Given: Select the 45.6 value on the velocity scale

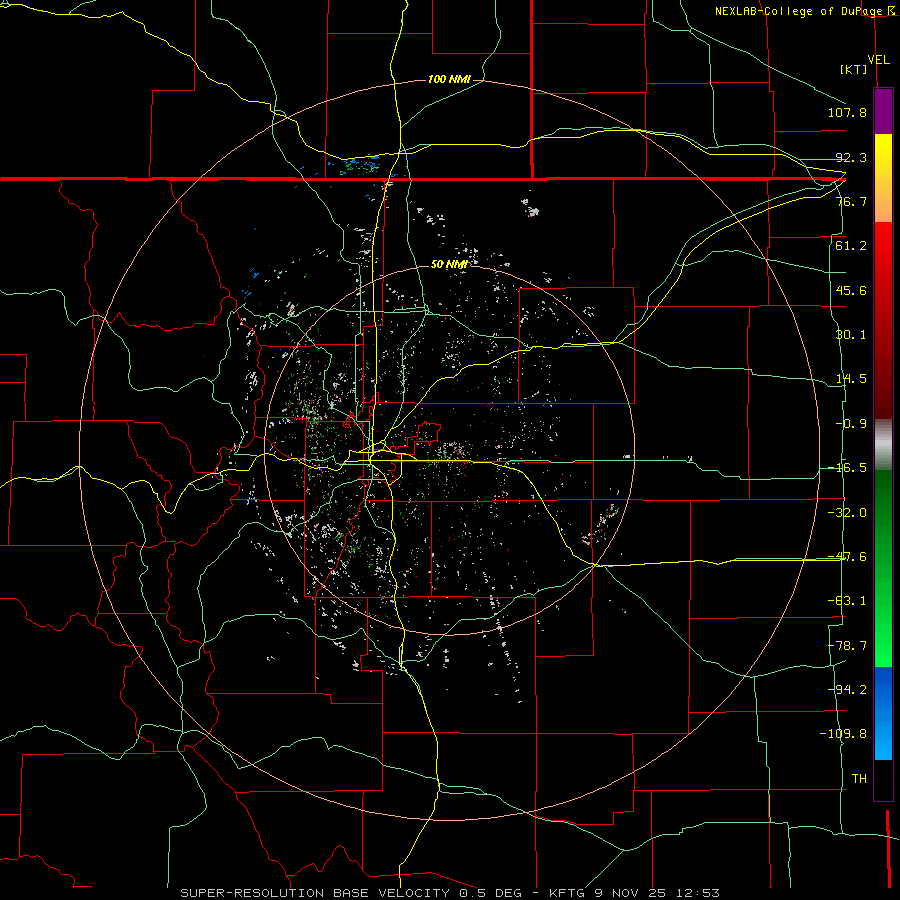Looking at the screenshot, I should coord(851,290).
